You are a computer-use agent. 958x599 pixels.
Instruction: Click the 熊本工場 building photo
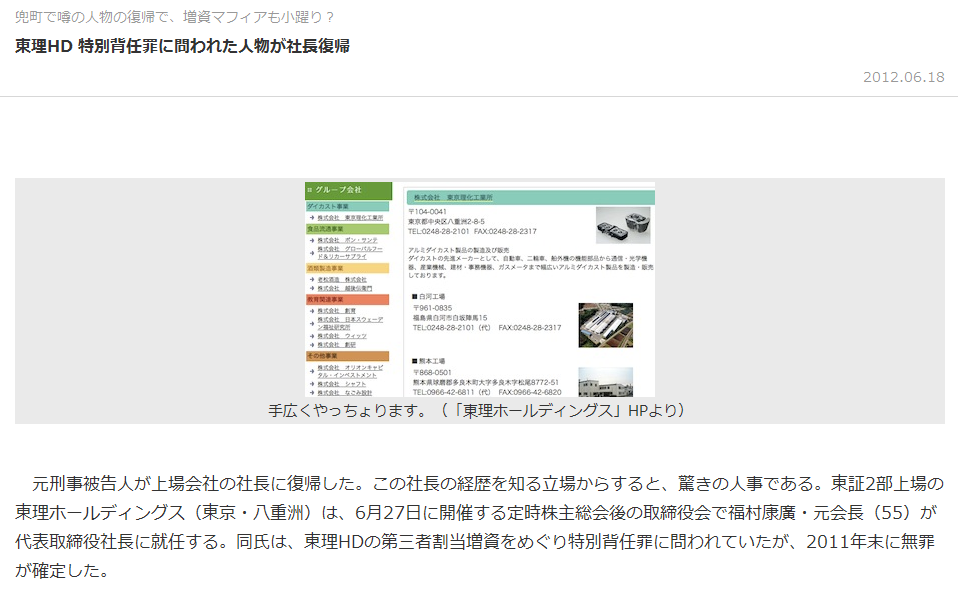pos(605,382)
